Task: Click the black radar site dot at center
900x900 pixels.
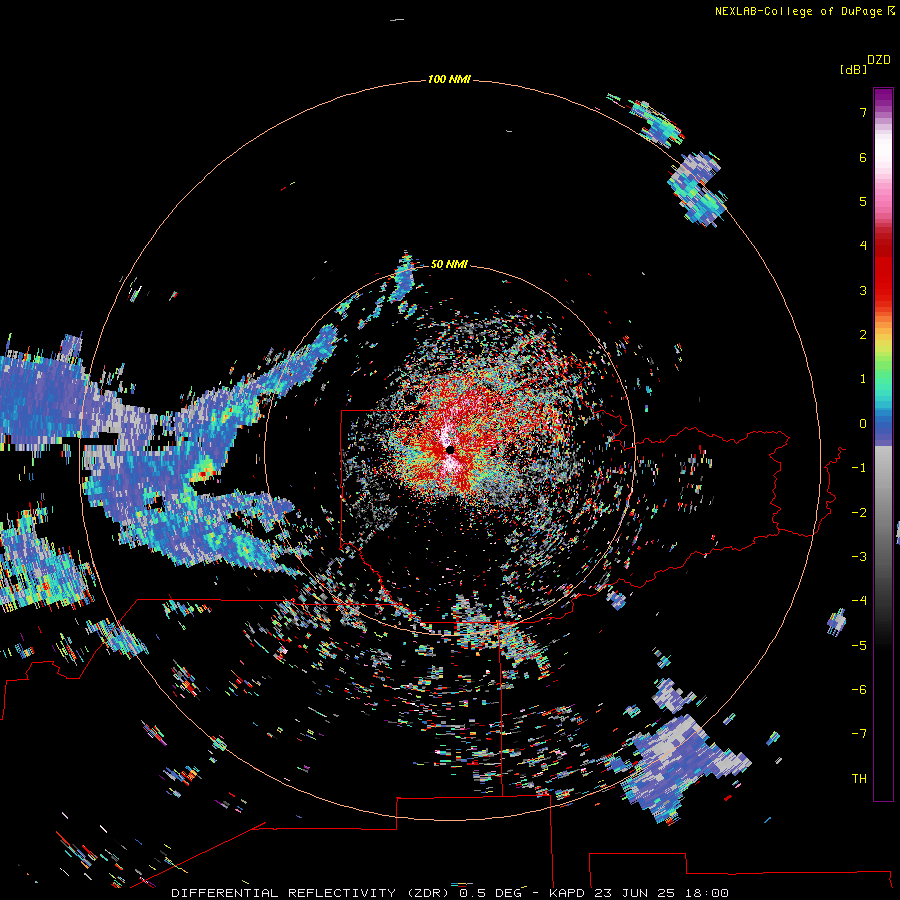Action: tap(450, 450)
